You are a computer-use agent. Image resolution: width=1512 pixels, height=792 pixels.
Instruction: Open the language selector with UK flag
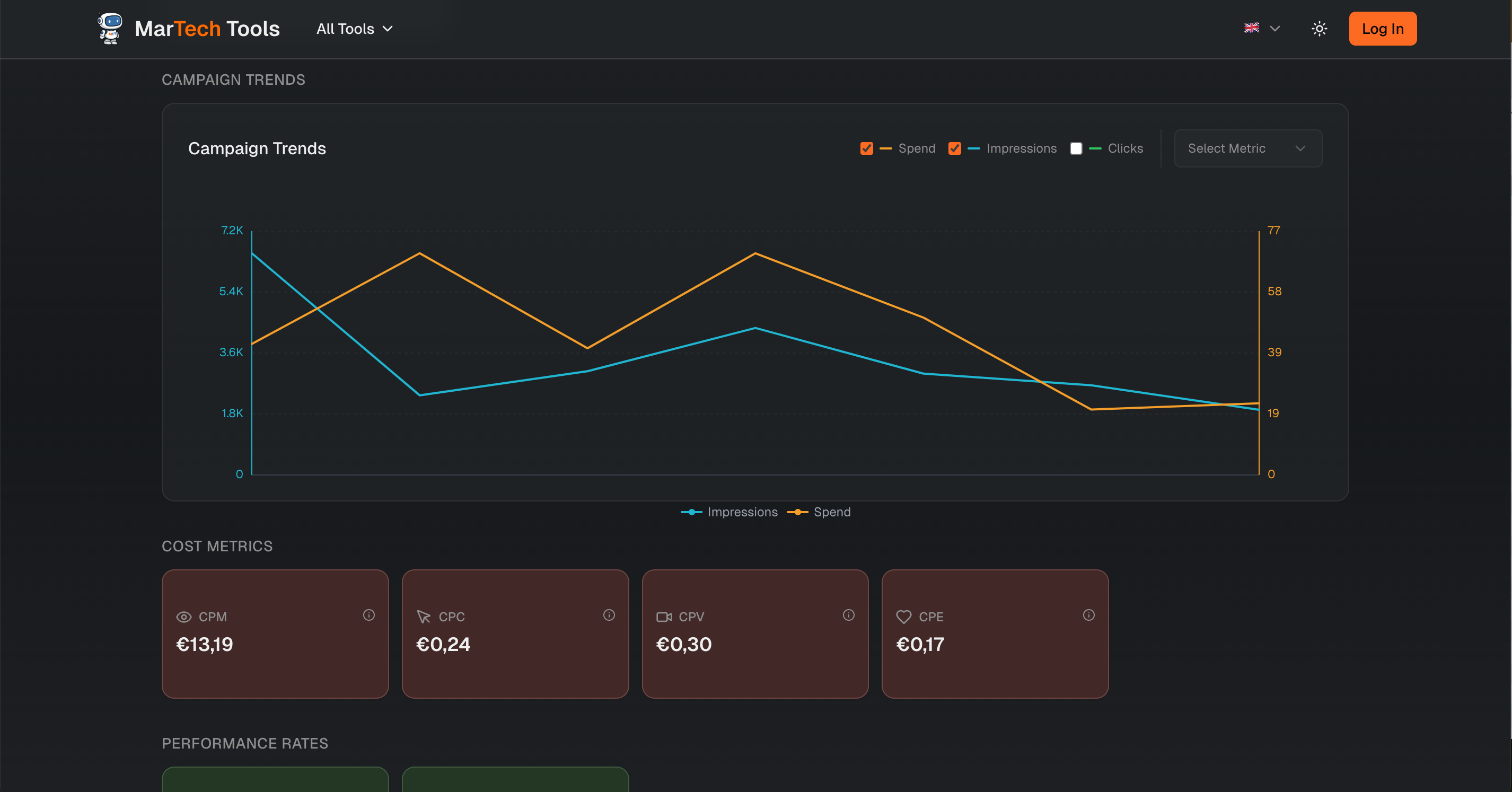click(x=1261, y=28)
